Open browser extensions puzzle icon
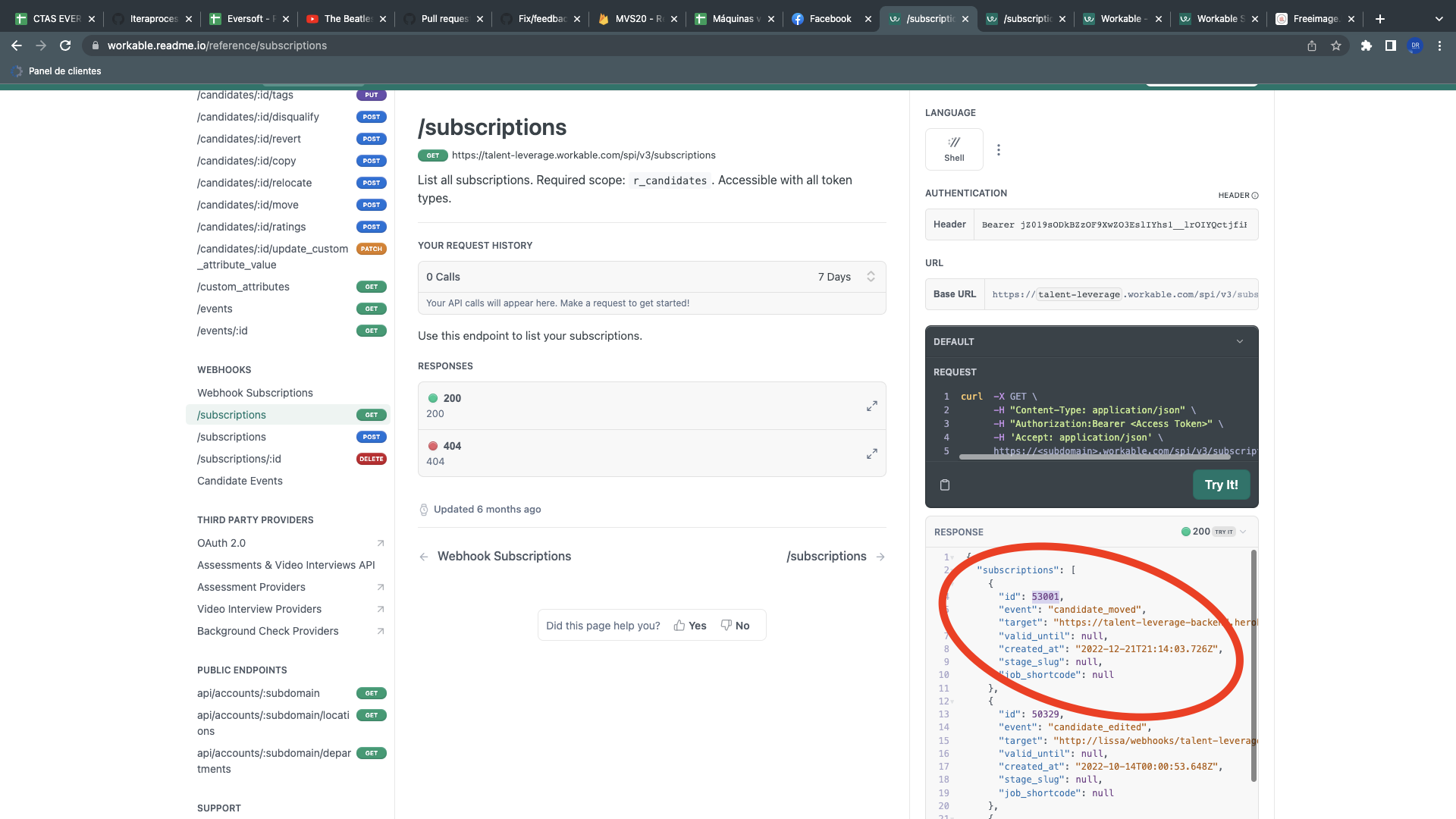Image resolution: width=1456 pixels, height=819 pixels. coord(1367,45)
